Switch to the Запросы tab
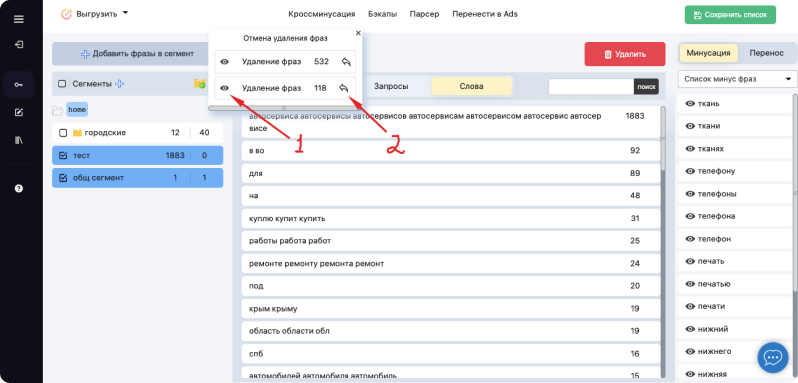The image size is (798, 383). [x=391, y=86]
